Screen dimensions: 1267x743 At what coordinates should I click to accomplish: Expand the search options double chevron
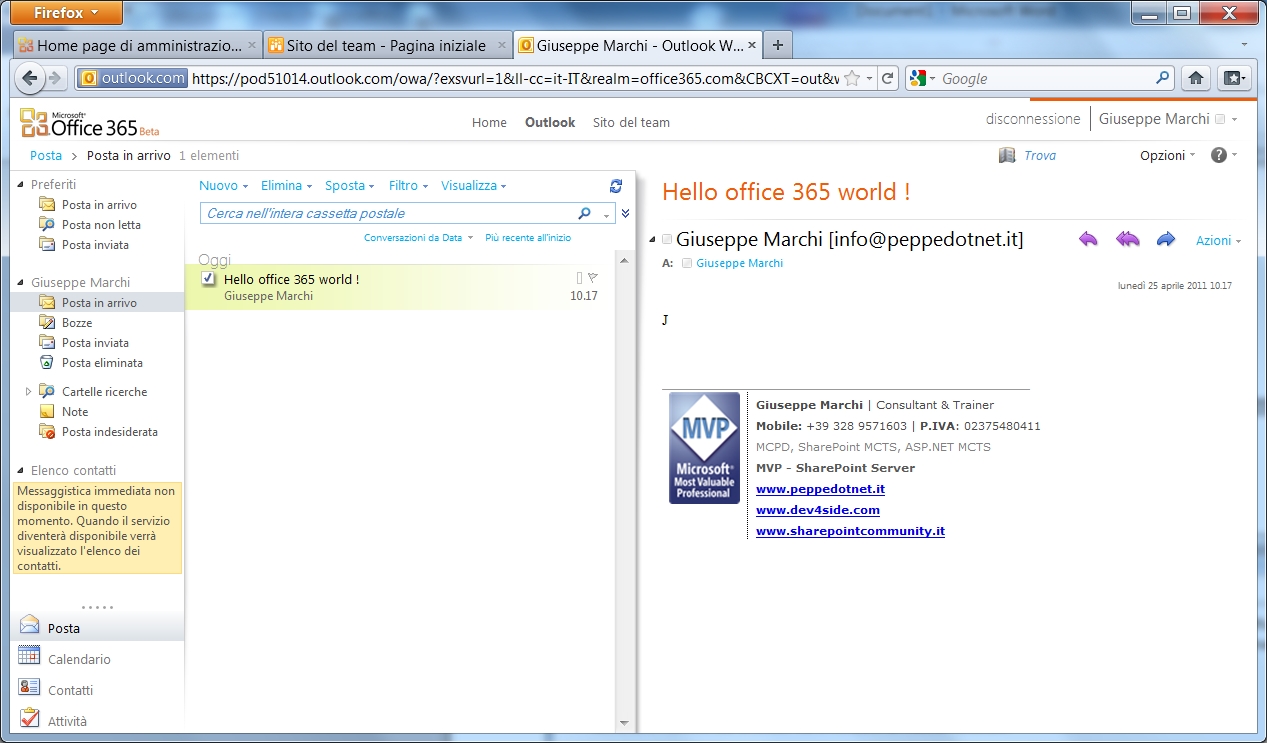click(x=626, y=213)
